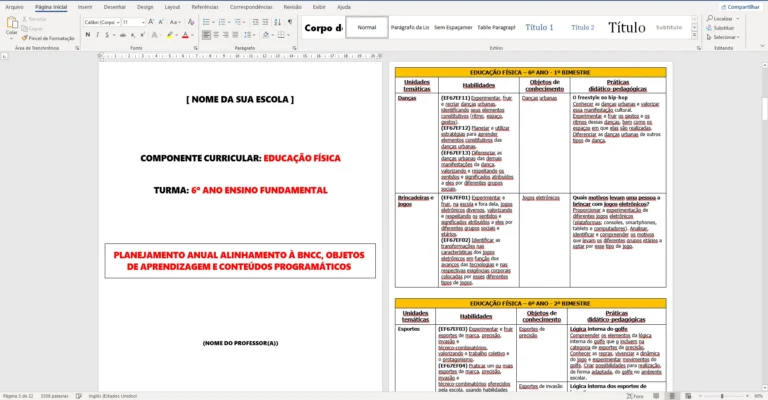Screen dimensions: 768x400
Task: Activate Pincel de Formatação format painter
Action: [48, 38]
